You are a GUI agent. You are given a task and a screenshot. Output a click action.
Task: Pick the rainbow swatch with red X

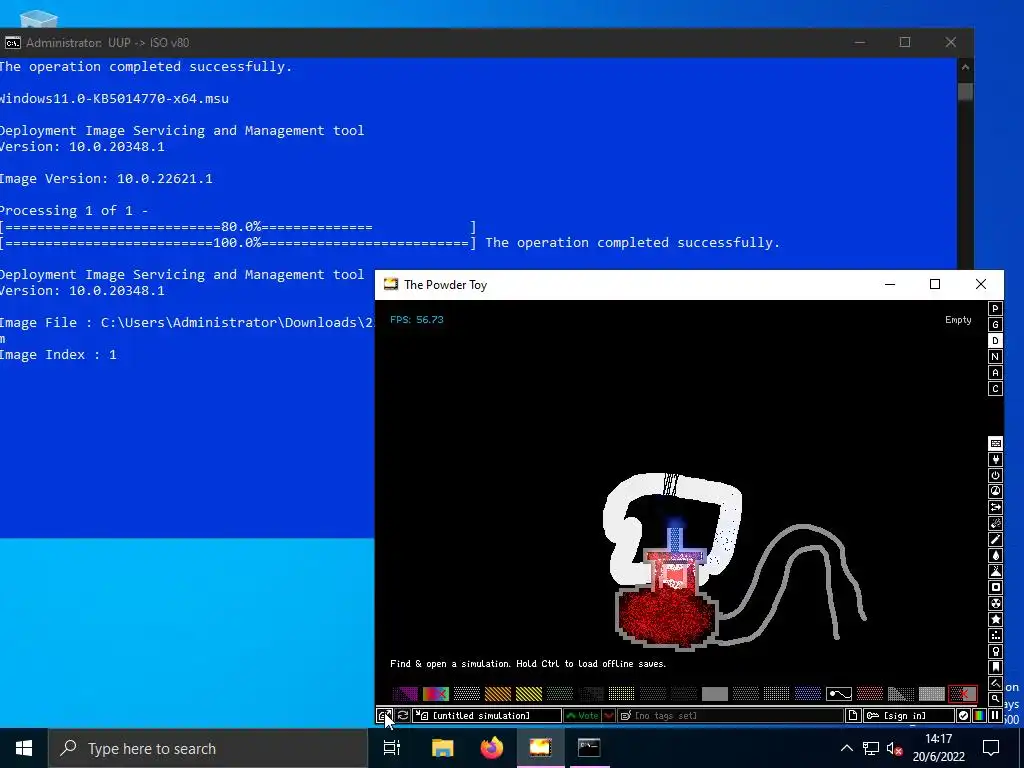coord(436,694)
